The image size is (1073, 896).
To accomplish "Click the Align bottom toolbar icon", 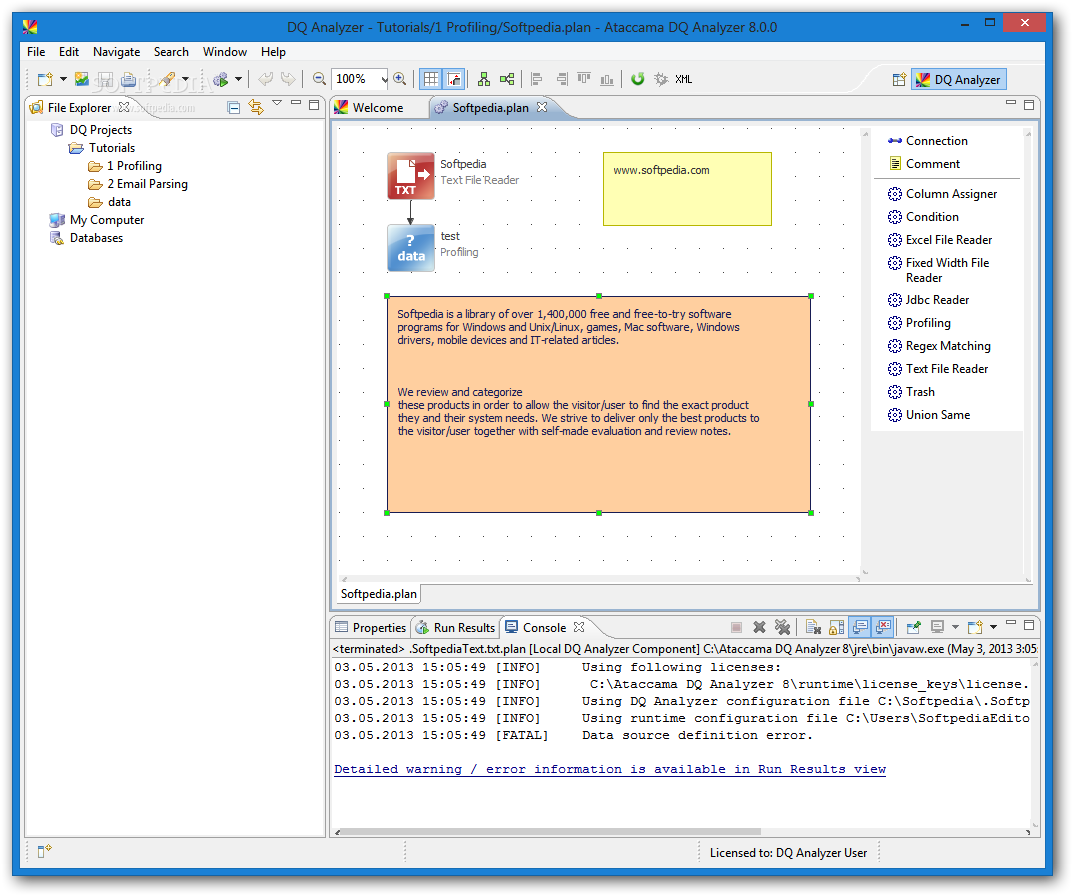I will pyautogui.click(x=607, y=79).
